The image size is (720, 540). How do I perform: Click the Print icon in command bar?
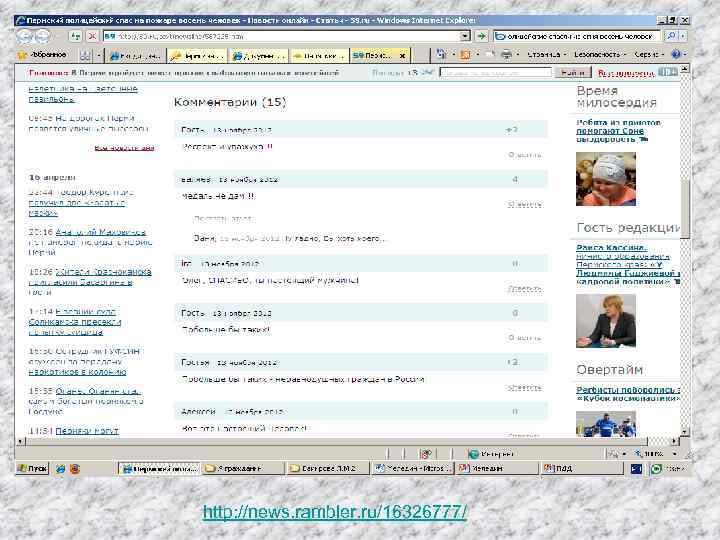point(506,55)
